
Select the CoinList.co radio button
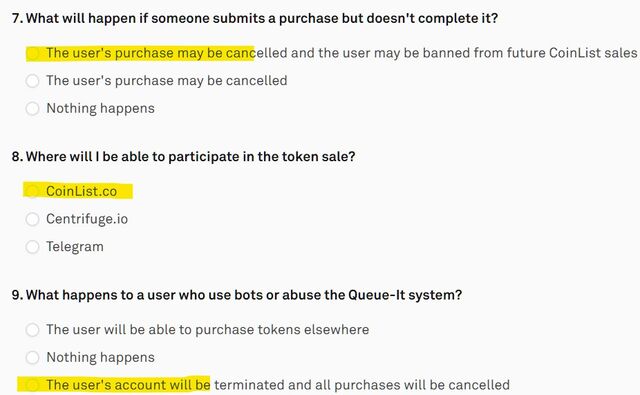[x=32, y=191]
